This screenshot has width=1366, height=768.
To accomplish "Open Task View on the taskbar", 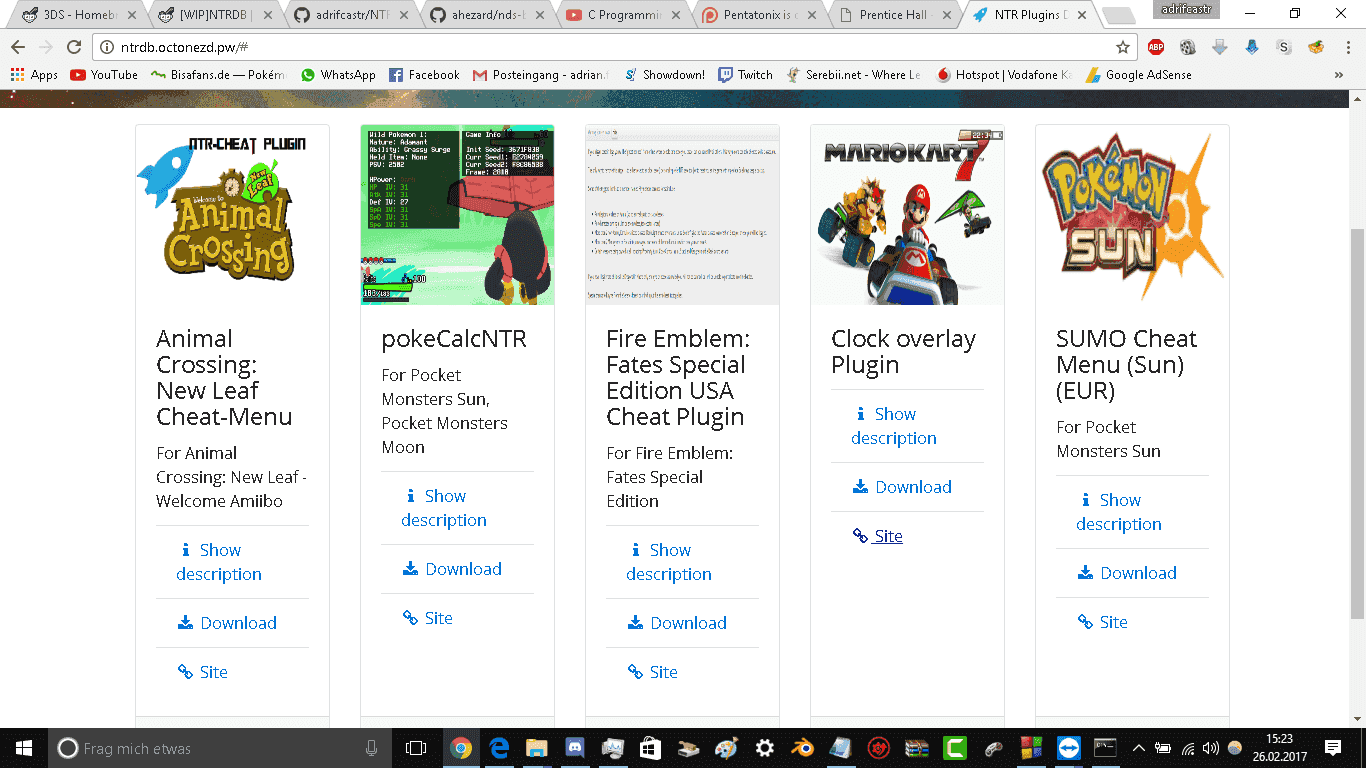I will click(416, 748).
